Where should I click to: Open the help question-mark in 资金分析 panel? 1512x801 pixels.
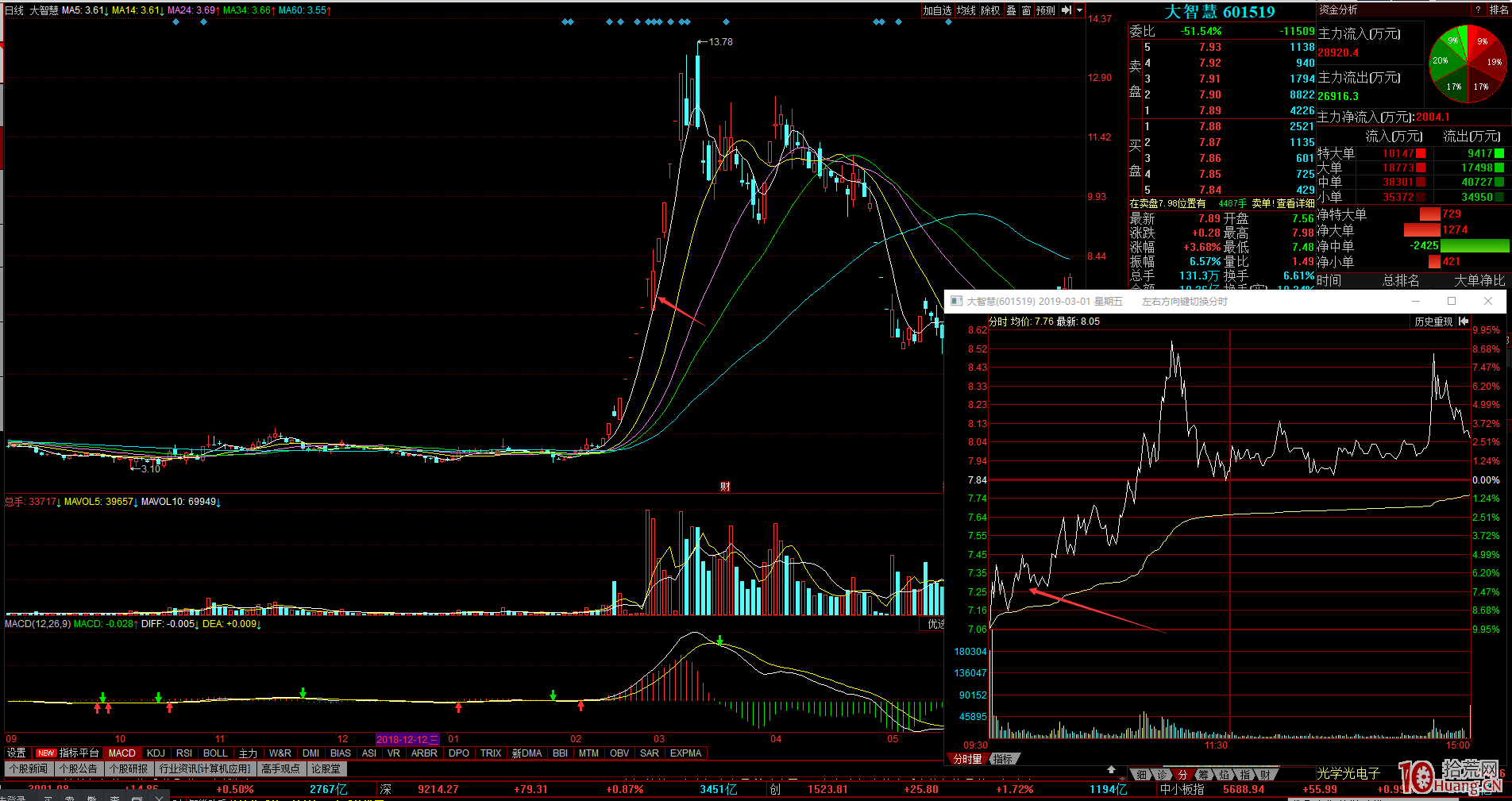pyautogui.click(x=1478, y=10)
